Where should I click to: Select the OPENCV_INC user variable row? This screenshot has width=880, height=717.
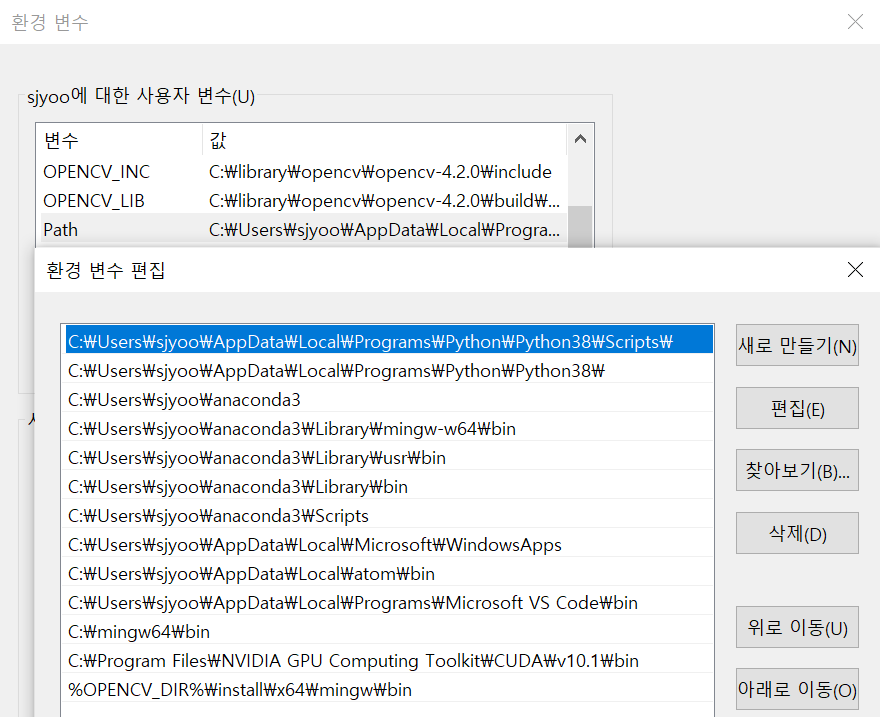pyautogui.click(x=304, y=171)
